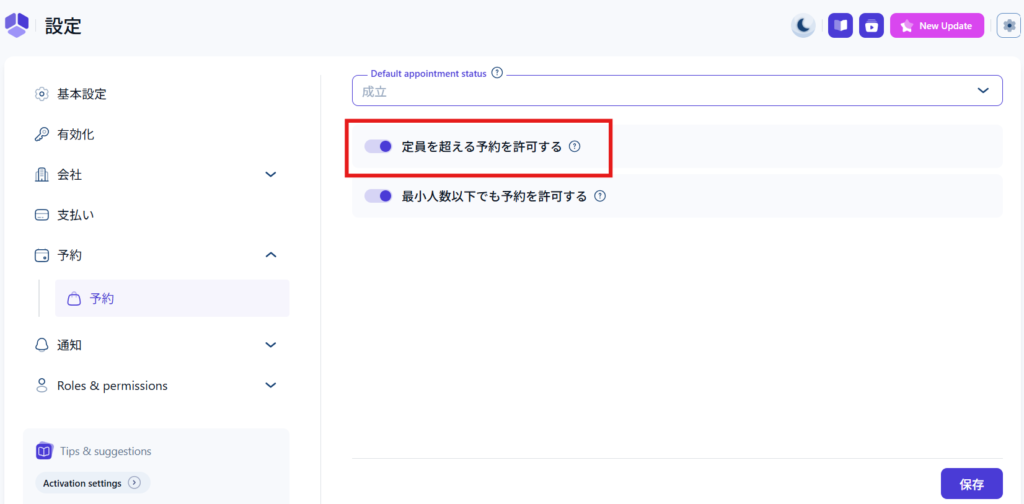The image size is (1024, 504).
Task: Open the Default appointment status dropdown
Action: click(x=676, y=91)
